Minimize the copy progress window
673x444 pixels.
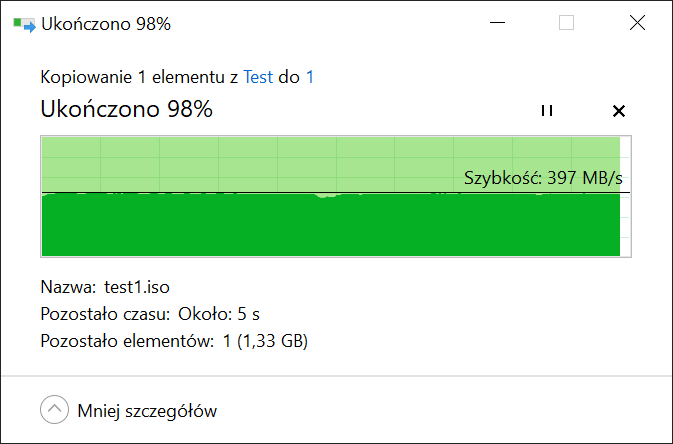(x=497, y=23)
